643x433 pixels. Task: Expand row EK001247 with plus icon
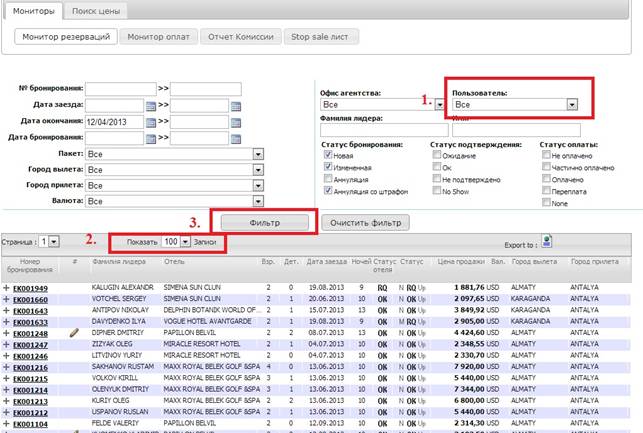click(x=6, y=344)
